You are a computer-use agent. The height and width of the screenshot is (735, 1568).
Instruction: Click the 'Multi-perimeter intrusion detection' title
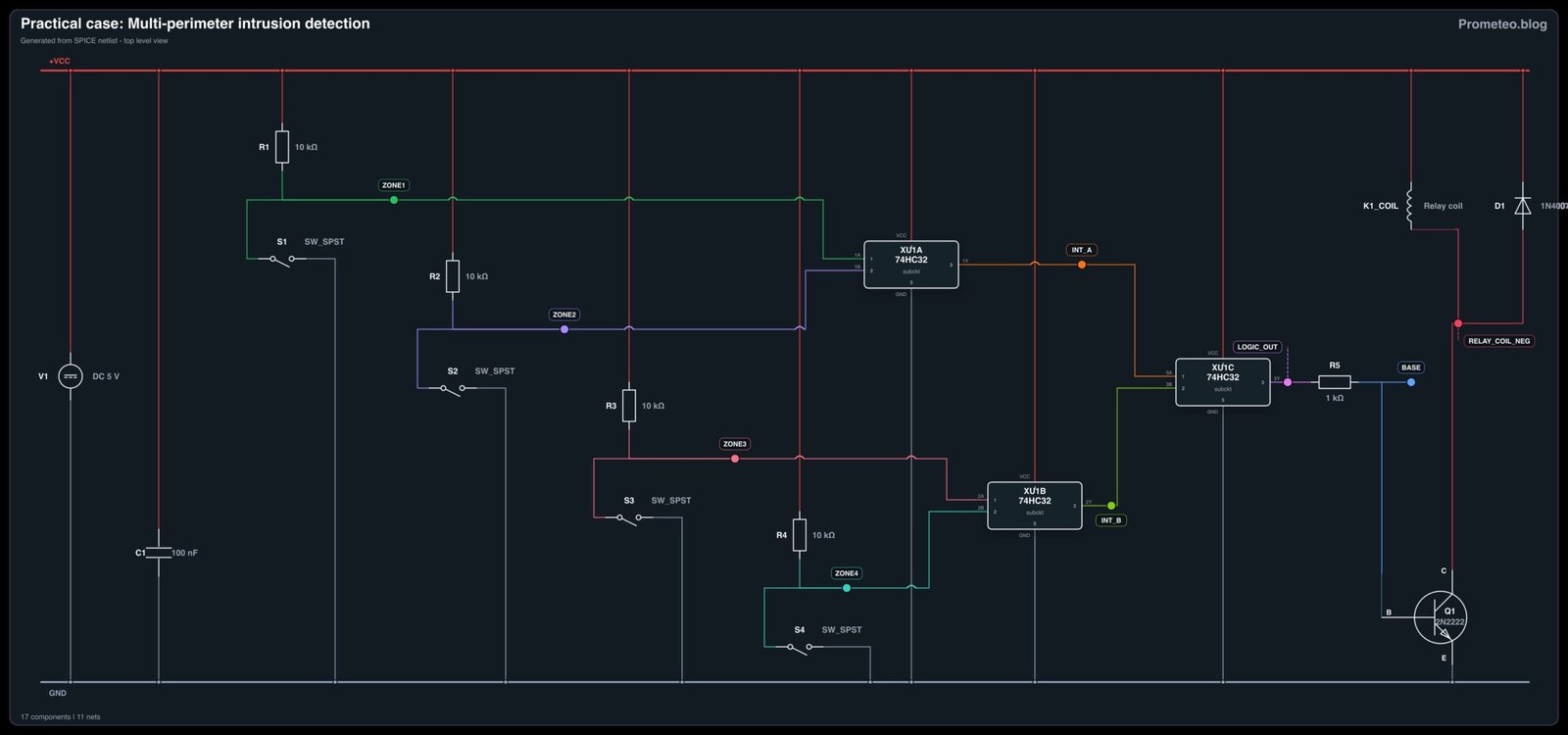tap(249, 24)
